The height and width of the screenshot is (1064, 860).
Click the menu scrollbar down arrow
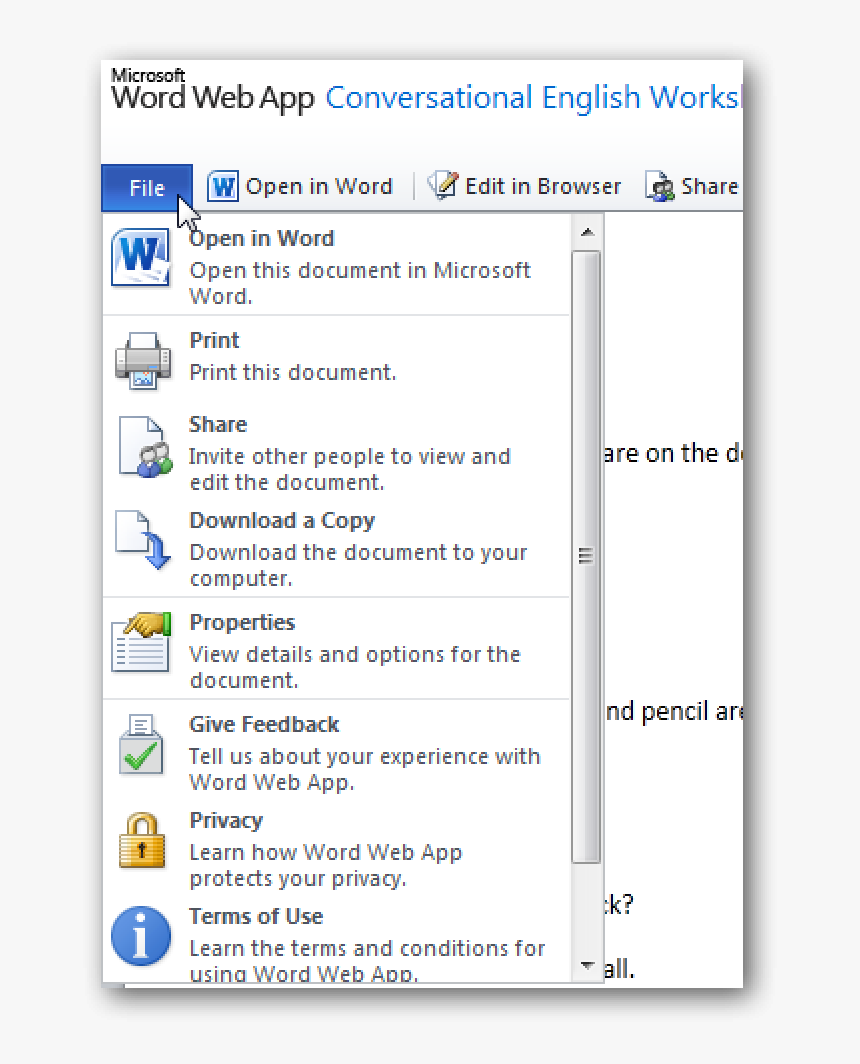click(x=587, y=965)
